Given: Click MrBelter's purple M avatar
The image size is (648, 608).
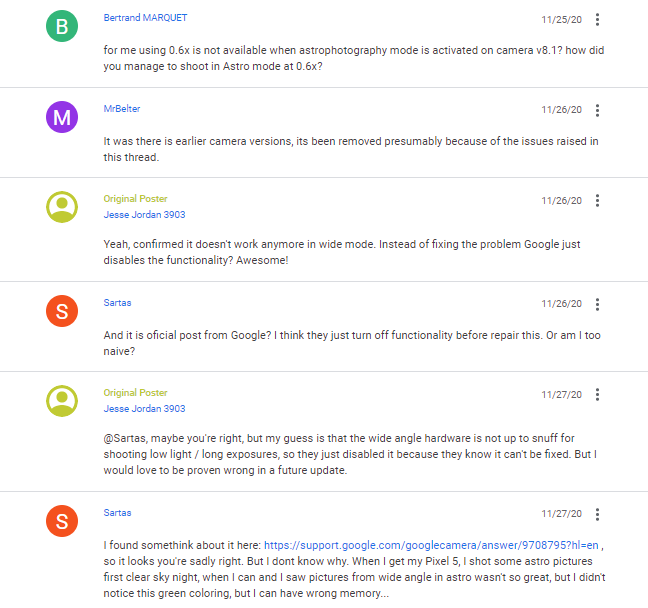Looking at the screenshot, I should 62,117.
